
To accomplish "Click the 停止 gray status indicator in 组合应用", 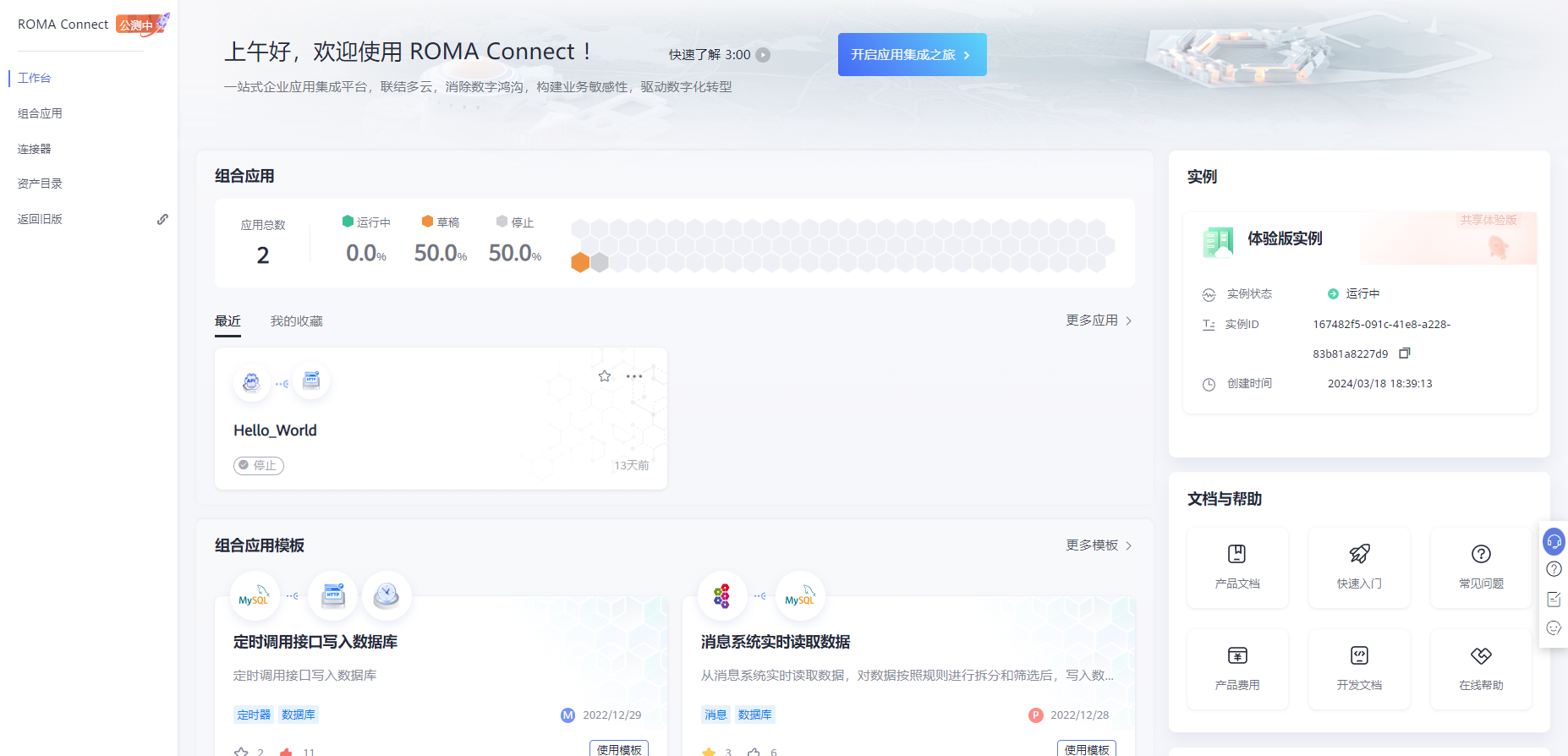I will click(515, 222).
